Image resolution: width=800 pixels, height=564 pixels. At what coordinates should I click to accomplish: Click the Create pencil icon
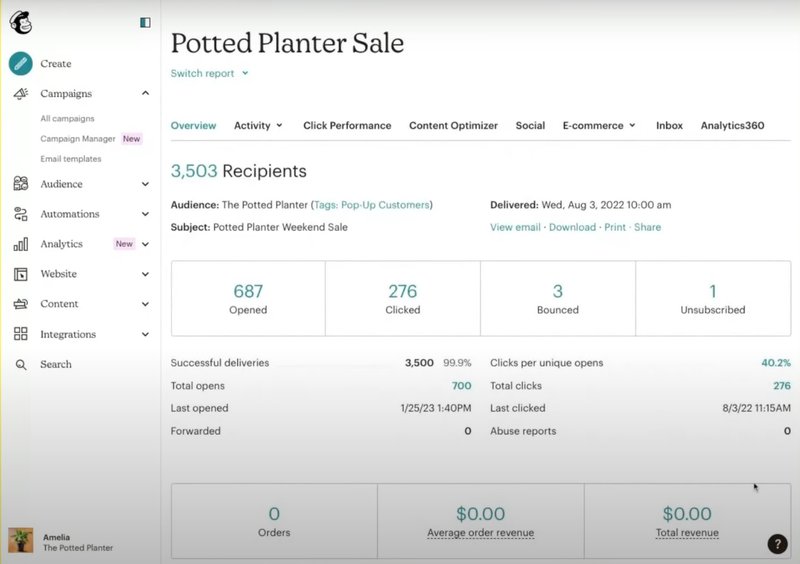[x=20, y=64]
